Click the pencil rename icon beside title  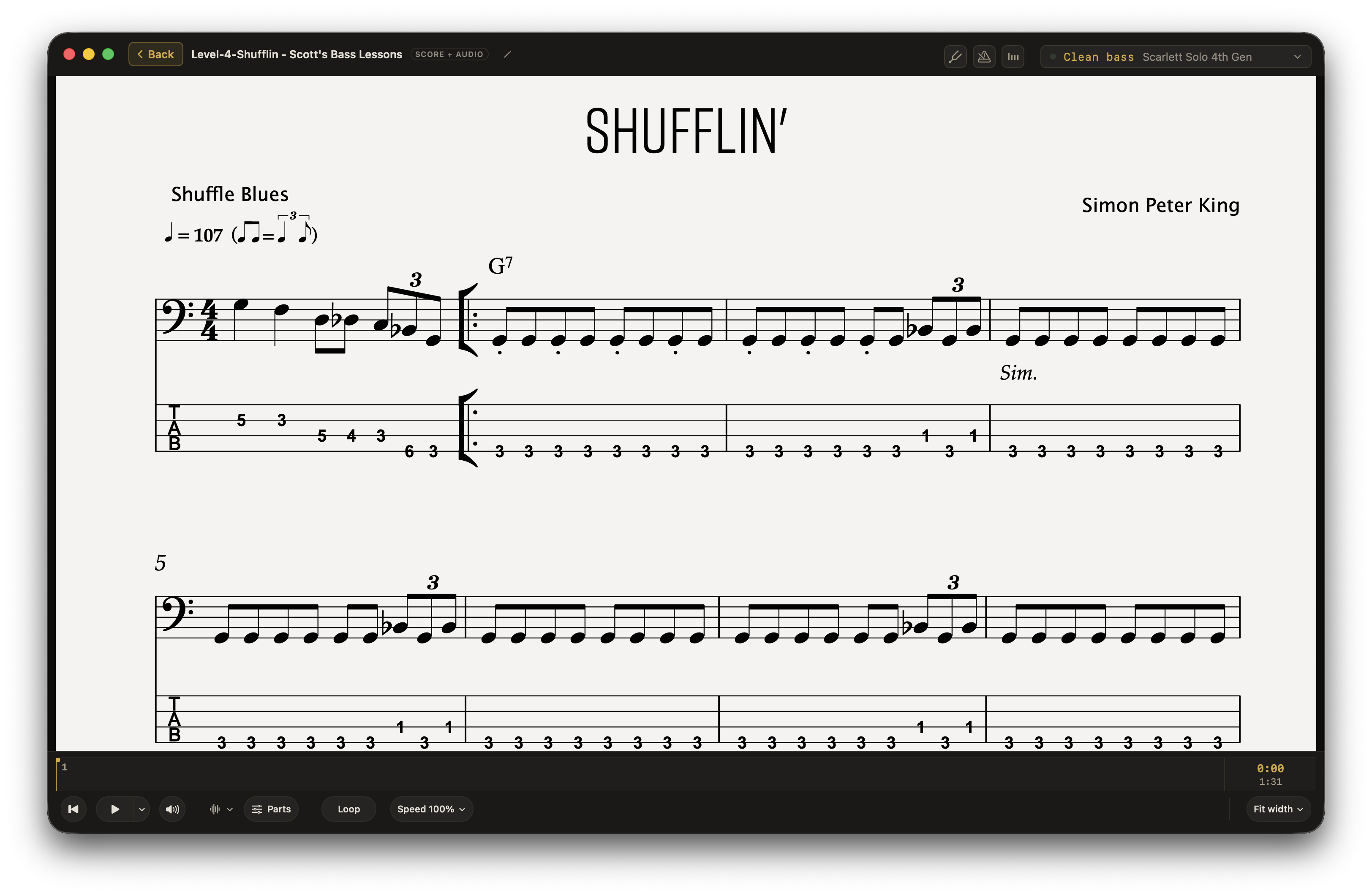507,54
